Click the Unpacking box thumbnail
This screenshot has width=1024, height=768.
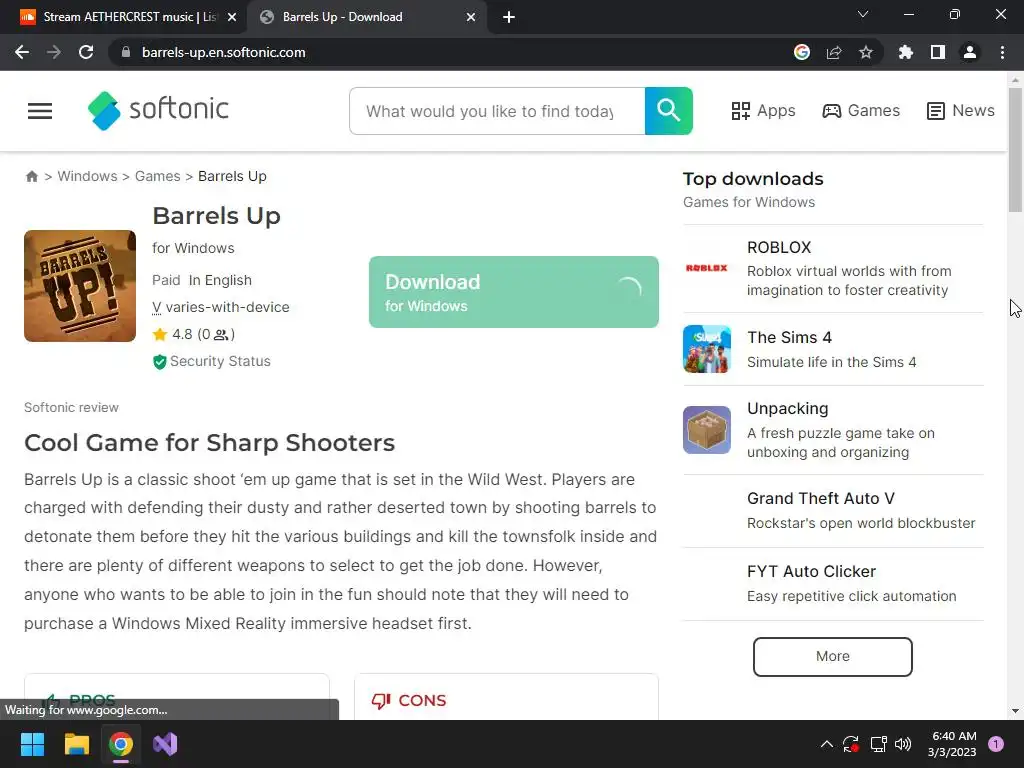coord(707,430)
